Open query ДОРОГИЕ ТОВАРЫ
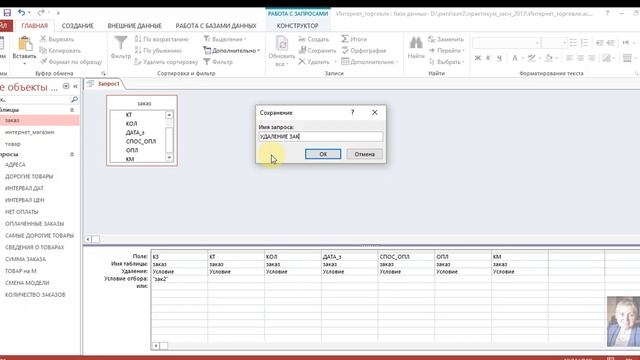This screenshot has height=360, width=640. pyautogui.click(x=29, y=176)
